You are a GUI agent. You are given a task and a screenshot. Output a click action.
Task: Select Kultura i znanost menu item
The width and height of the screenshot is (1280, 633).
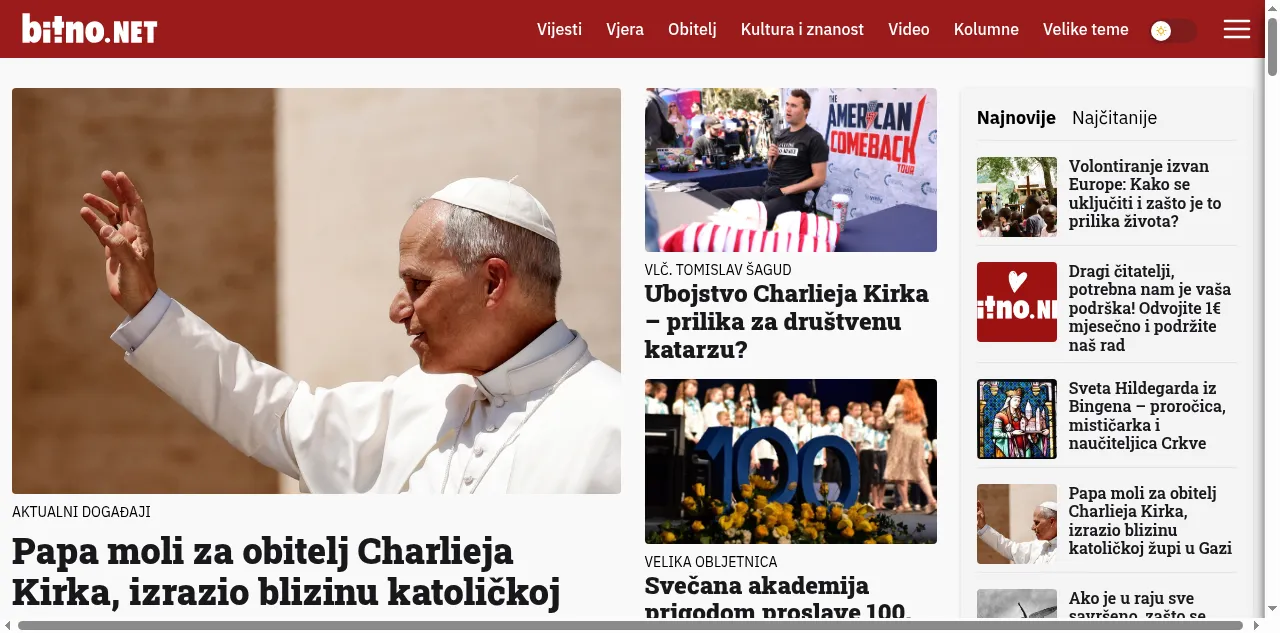(x=802, y=29)
